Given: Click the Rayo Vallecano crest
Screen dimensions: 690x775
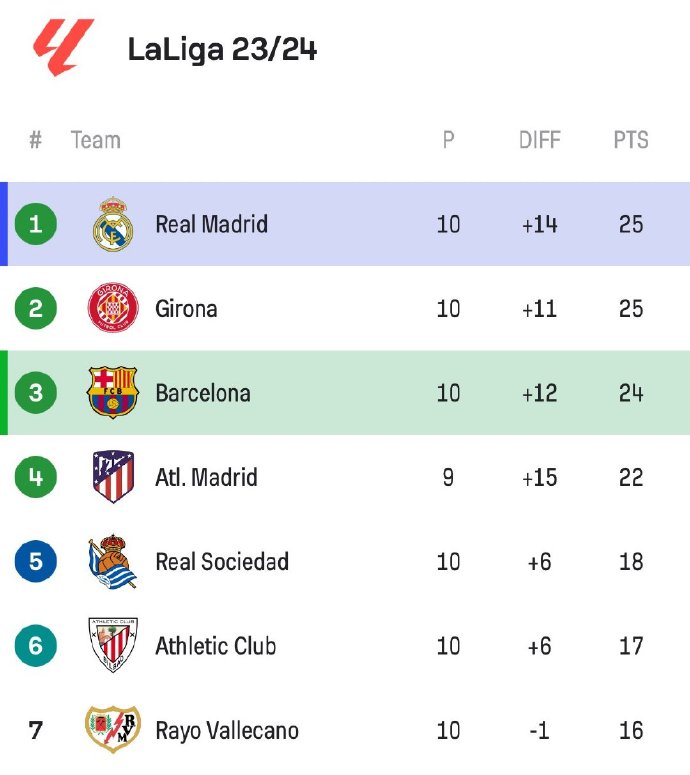Looking at the screenshot, I should (x=112, y=730).
